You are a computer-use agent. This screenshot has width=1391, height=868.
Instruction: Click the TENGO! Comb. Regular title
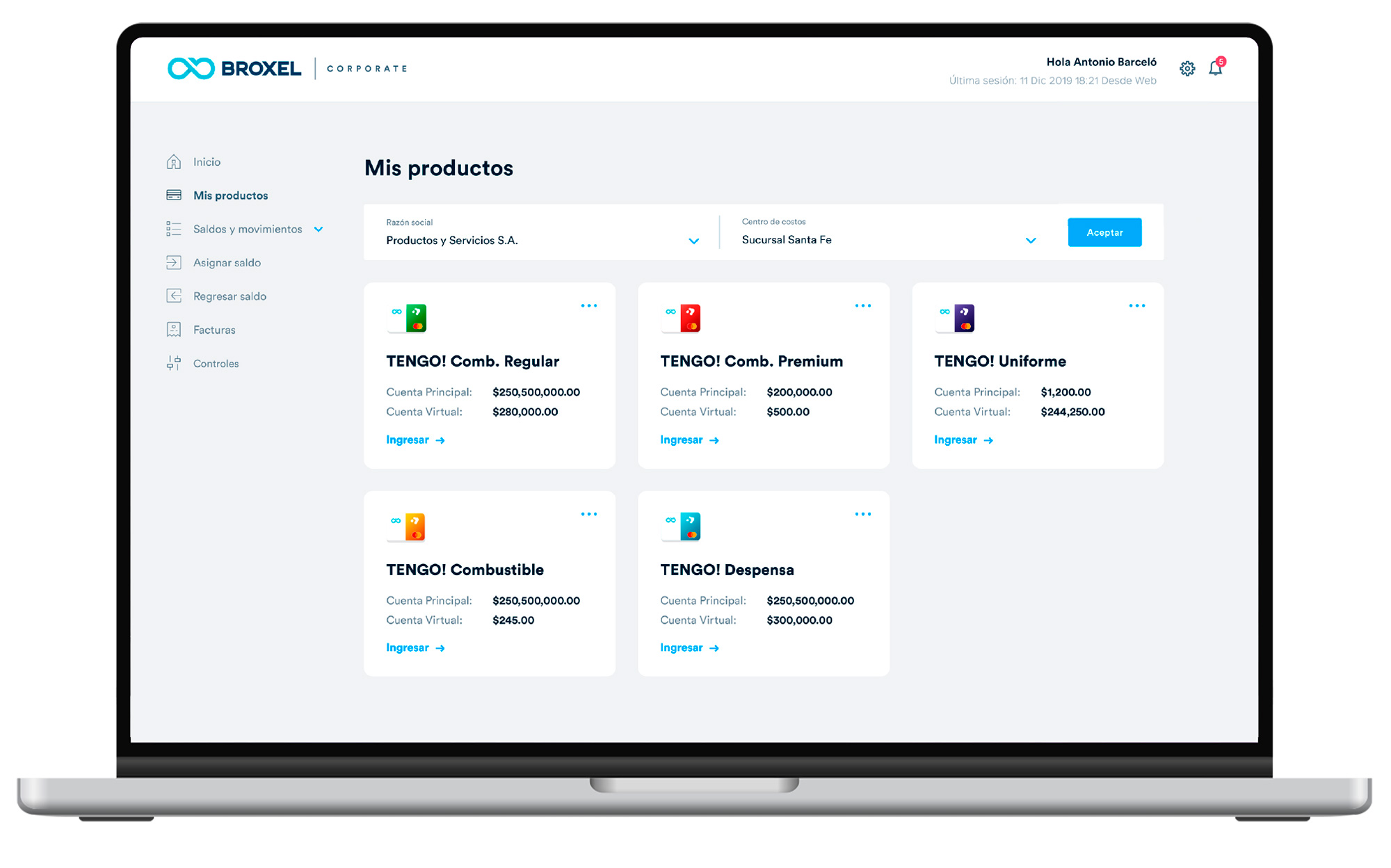click(x=472, y=361)
